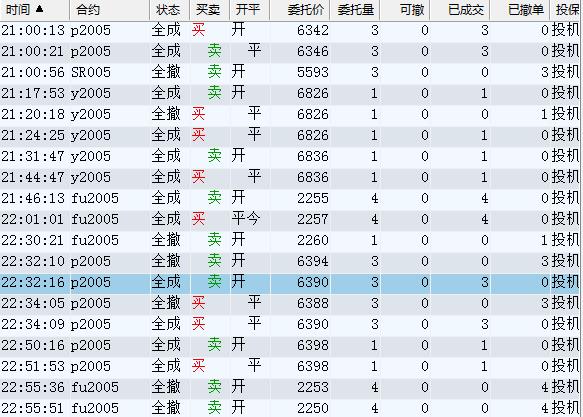583x417 pixels.
Task: Click the 开平 column header
Action: coord(249,10)
